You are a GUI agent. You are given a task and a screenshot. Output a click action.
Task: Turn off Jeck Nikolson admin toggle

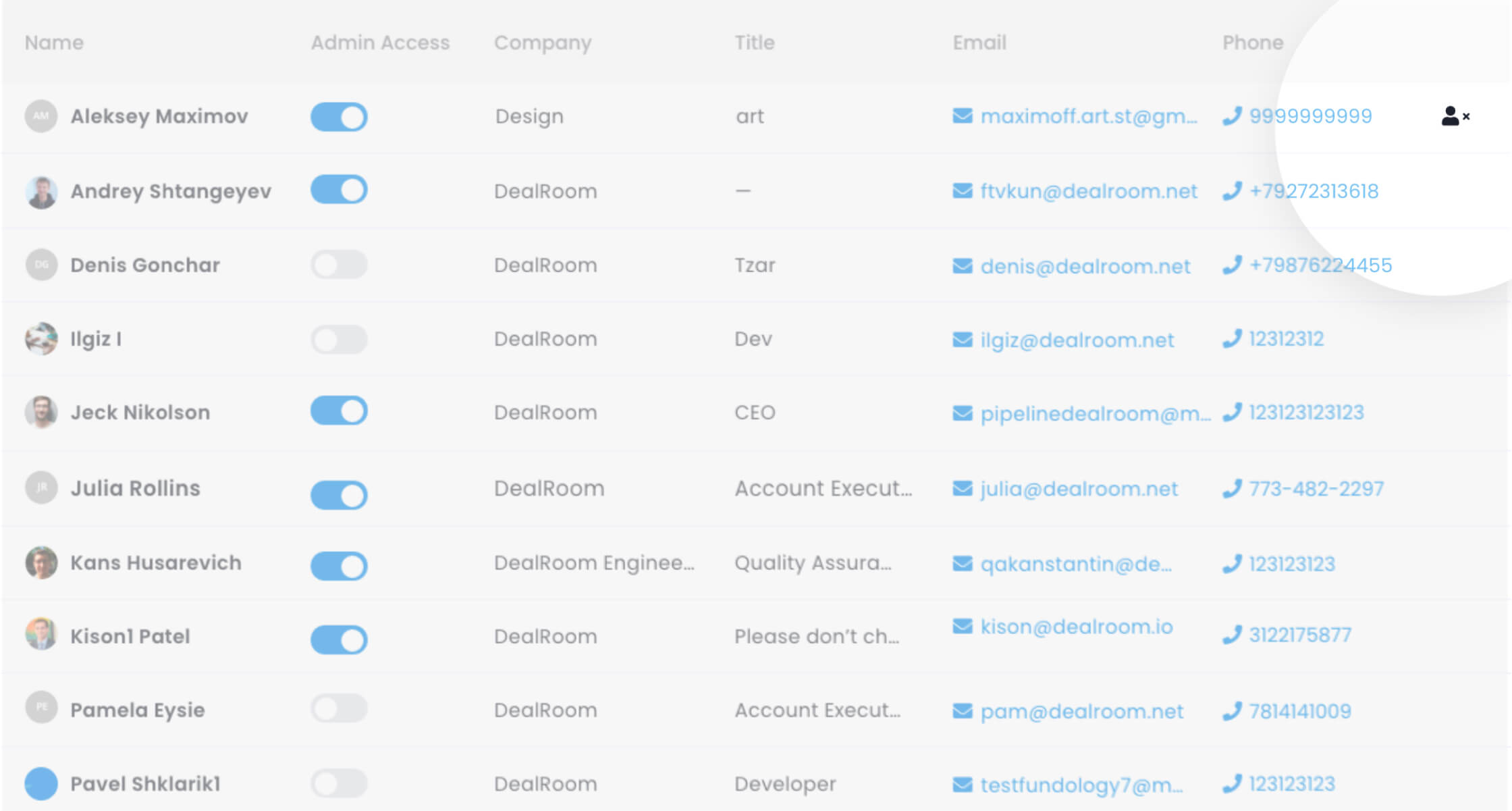coord(339,411)
